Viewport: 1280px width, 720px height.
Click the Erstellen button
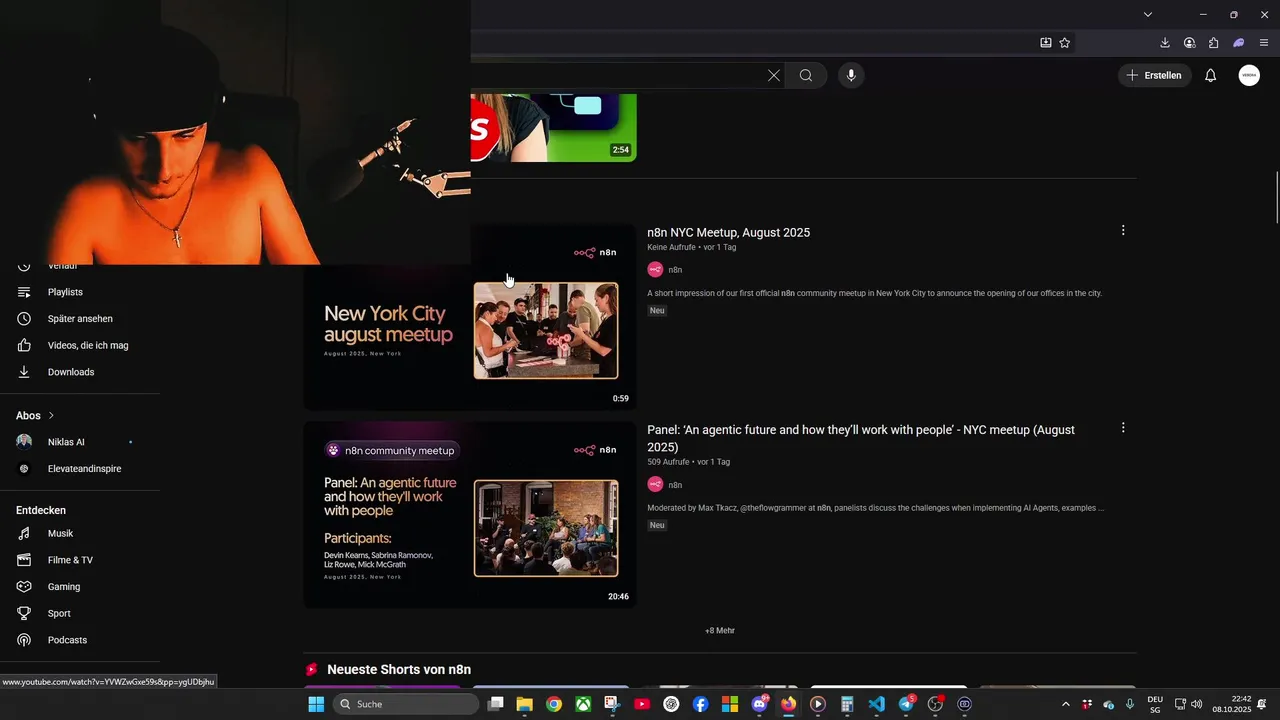(x=1154, y=75)
